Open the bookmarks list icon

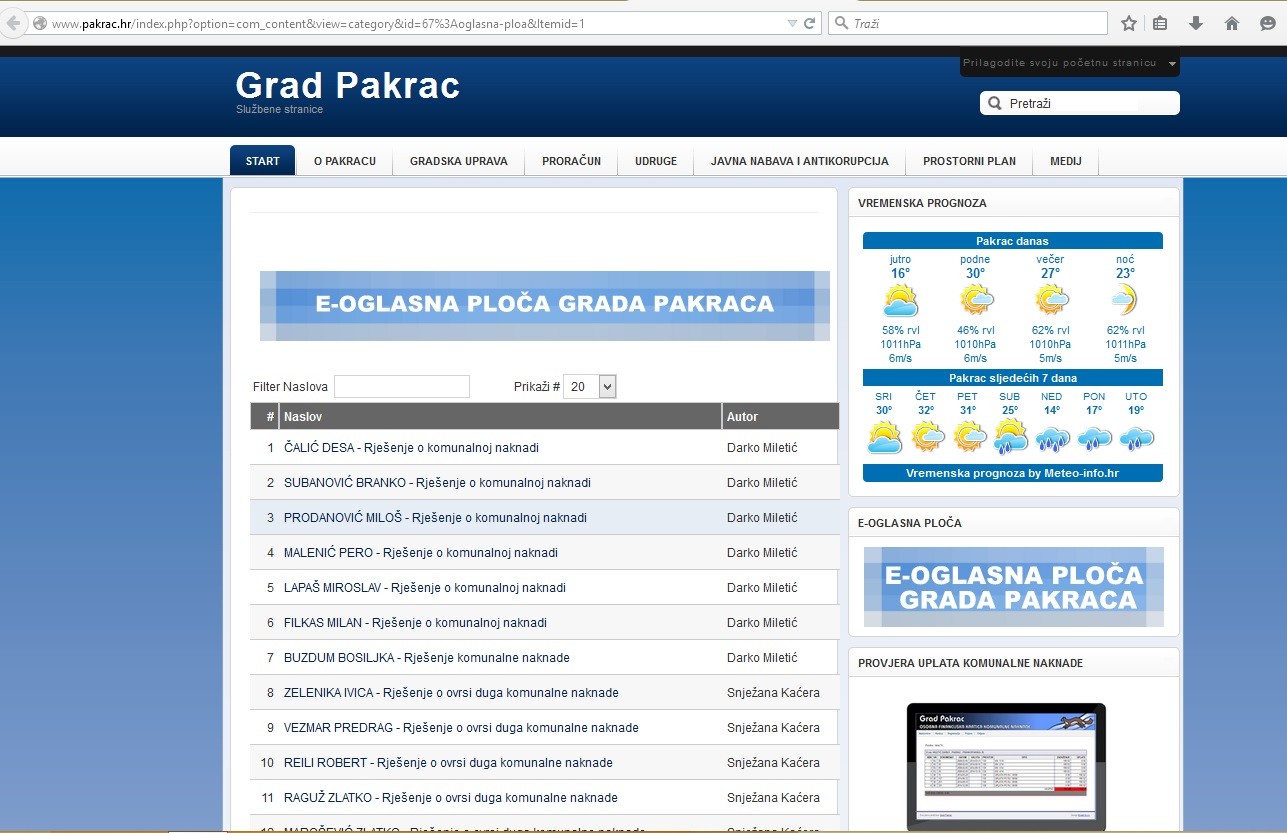(x=1160, y=23)
